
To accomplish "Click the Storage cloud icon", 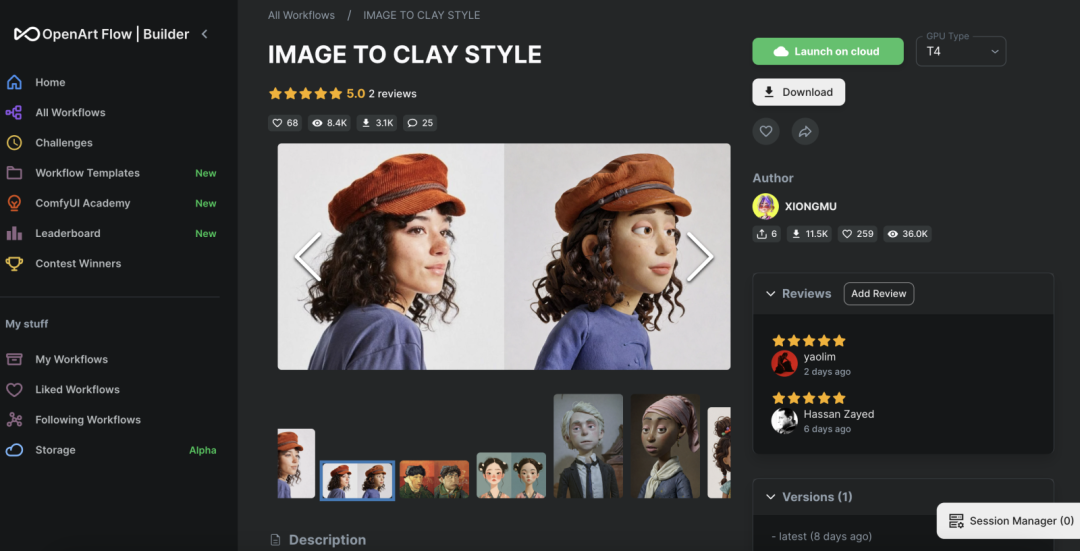I will (x=14, y=450).
